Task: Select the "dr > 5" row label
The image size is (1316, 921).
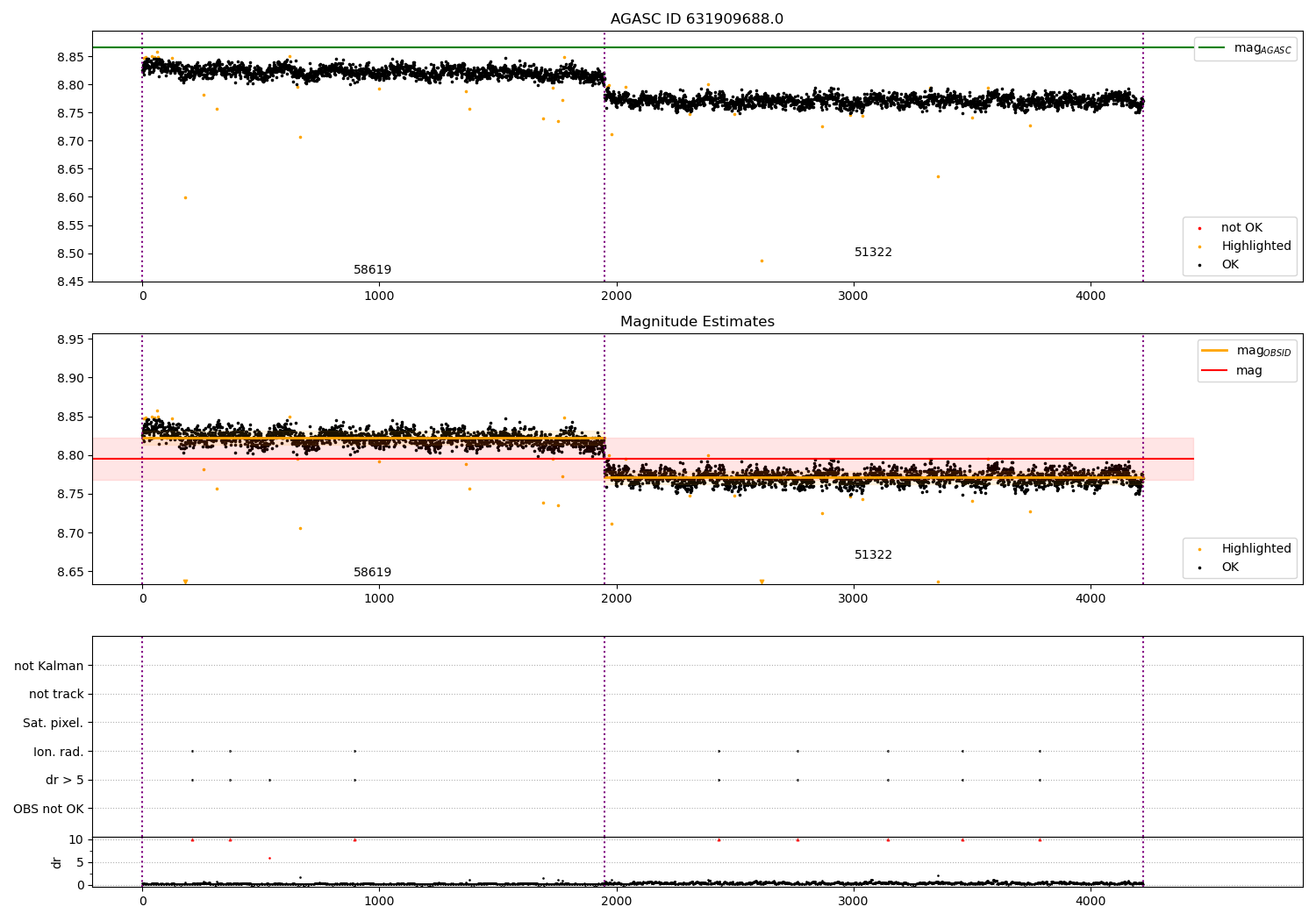Action: coord(65,781)
